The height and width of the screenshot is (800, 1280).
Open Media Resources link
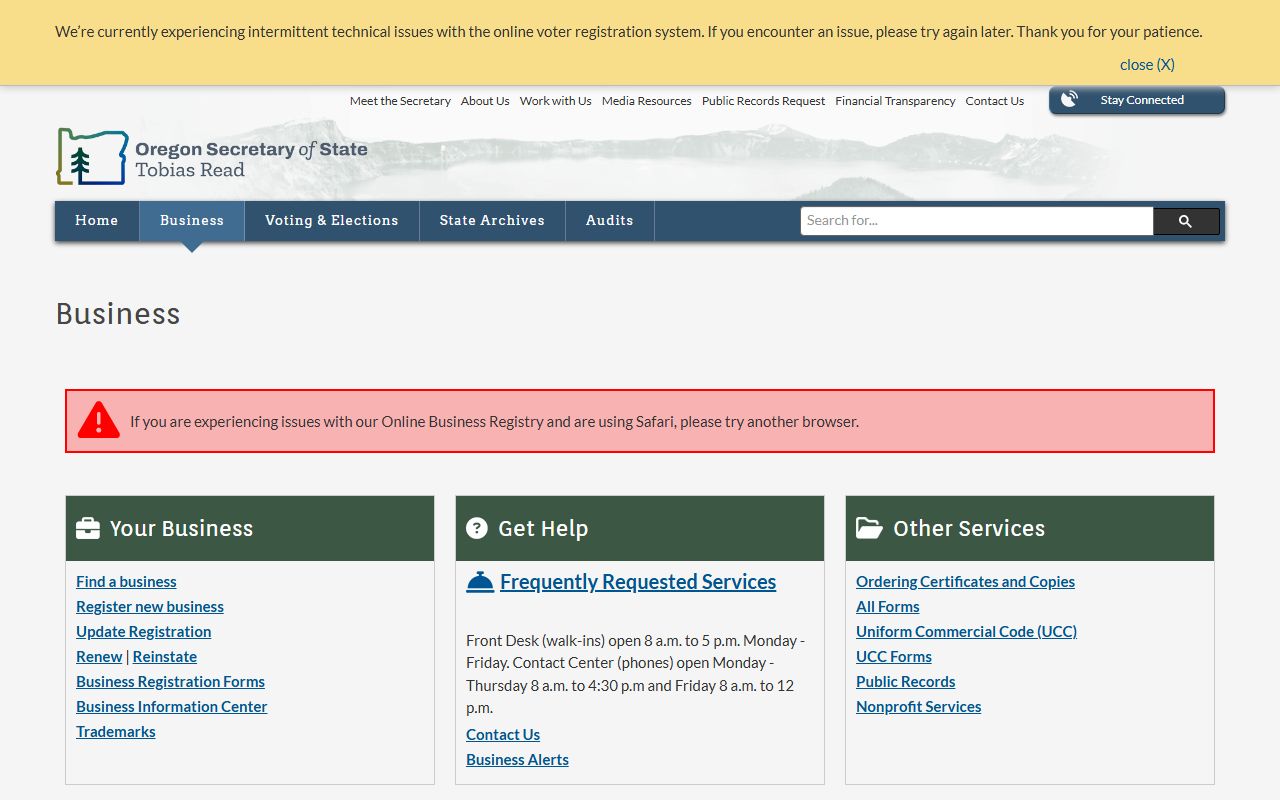click(647, 101)
